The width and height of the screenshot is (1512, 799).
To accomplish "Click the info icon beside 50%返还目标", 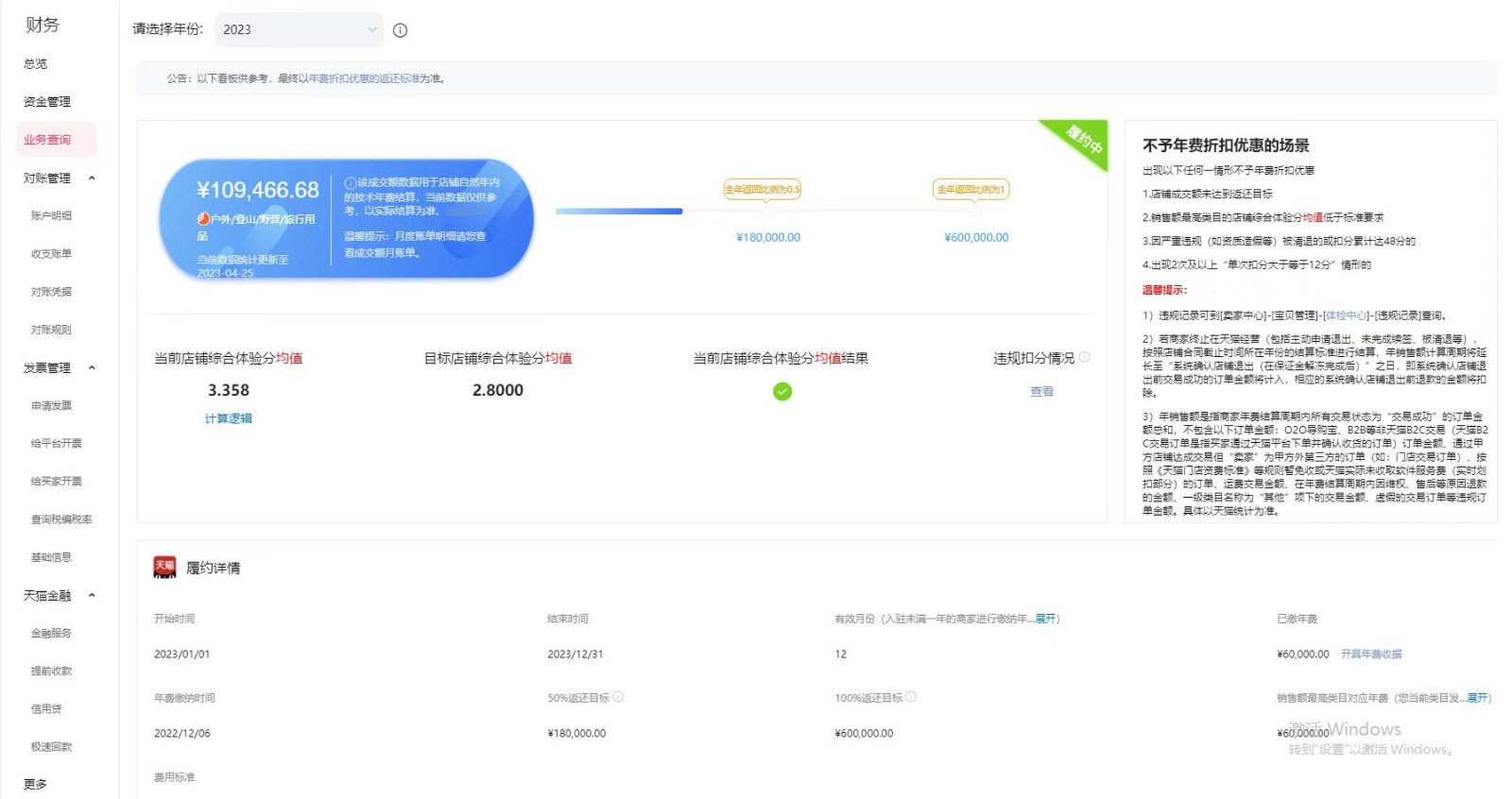I will [618, 697].
